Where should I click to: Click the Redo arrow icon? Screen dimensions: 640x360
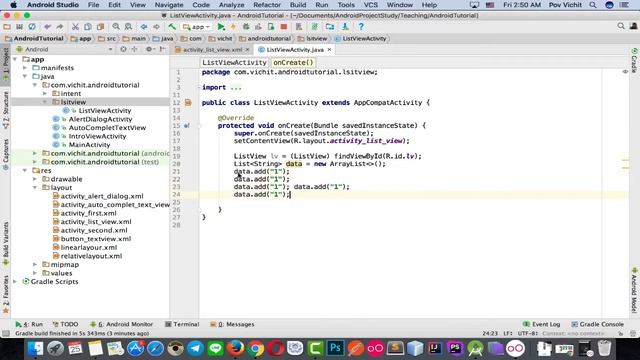tap(60, 27)
